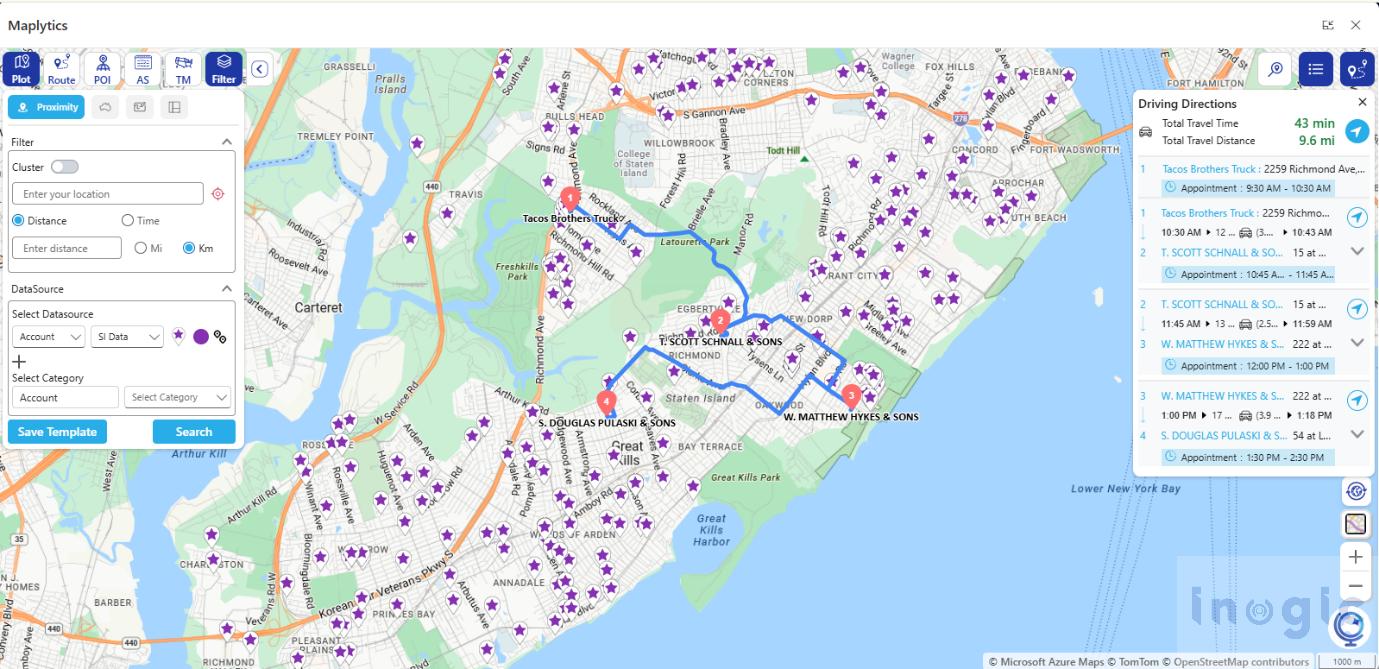
Task: Expand leg to S. DOUGLAS PULASKI details
Action: [x=1357, y=435]
